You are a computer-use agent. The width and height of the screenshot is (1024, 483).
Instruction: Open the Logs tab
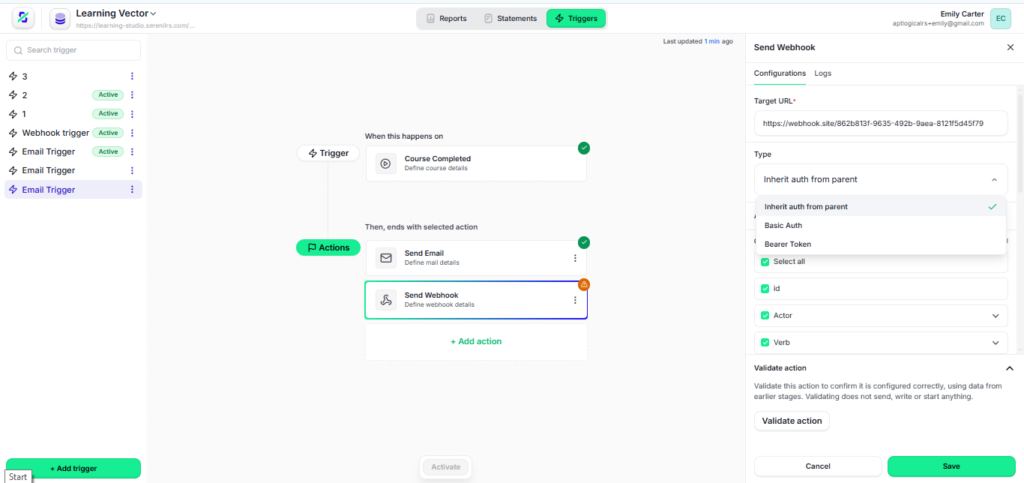coord(823,73)
